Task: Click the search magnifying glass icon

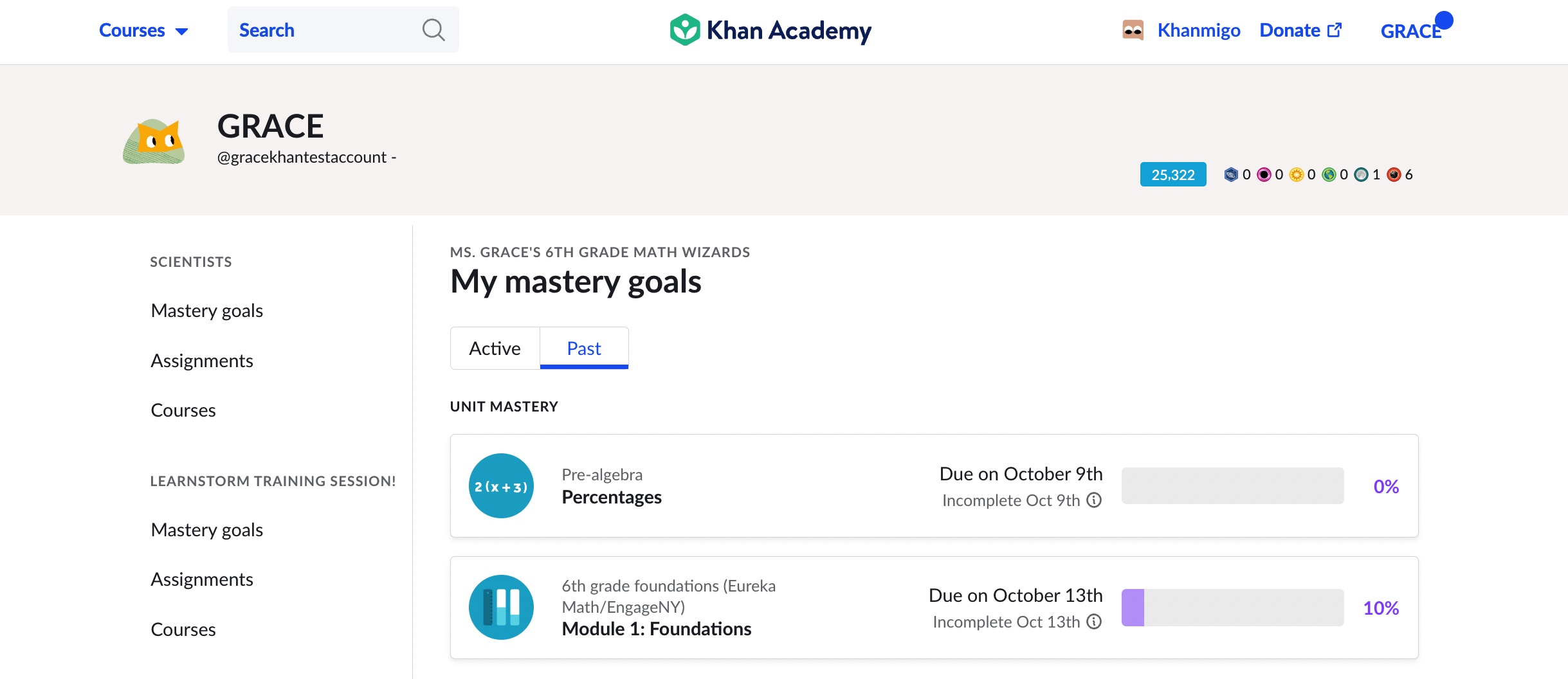Action: coord(433,29)
